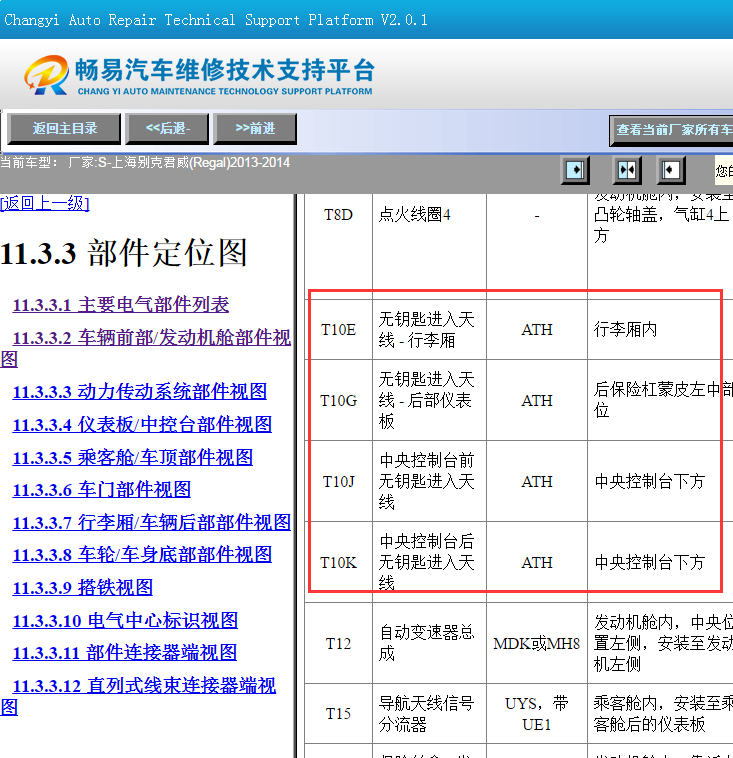Go back with the <<后退- button
The width and height of the screenshot is (733, 758).
[x=167, y=129]
